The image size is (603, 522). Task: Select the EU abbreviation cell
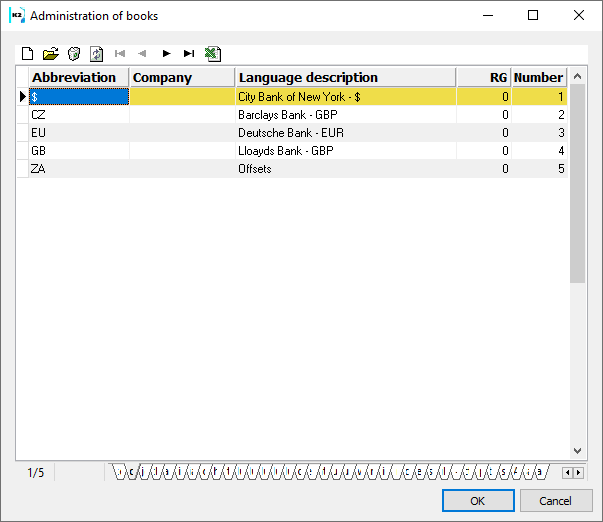pyautogui.click(x=79, y=133)
